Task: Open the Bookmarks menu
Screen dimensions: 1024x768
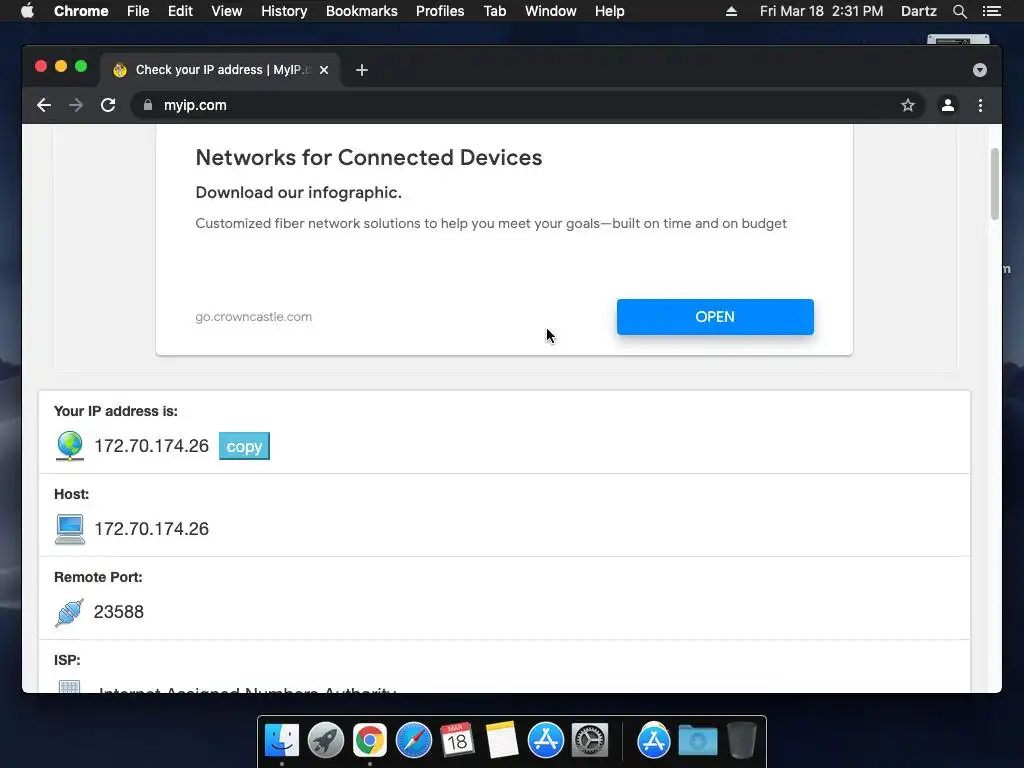Action: (x=362, y=11)
